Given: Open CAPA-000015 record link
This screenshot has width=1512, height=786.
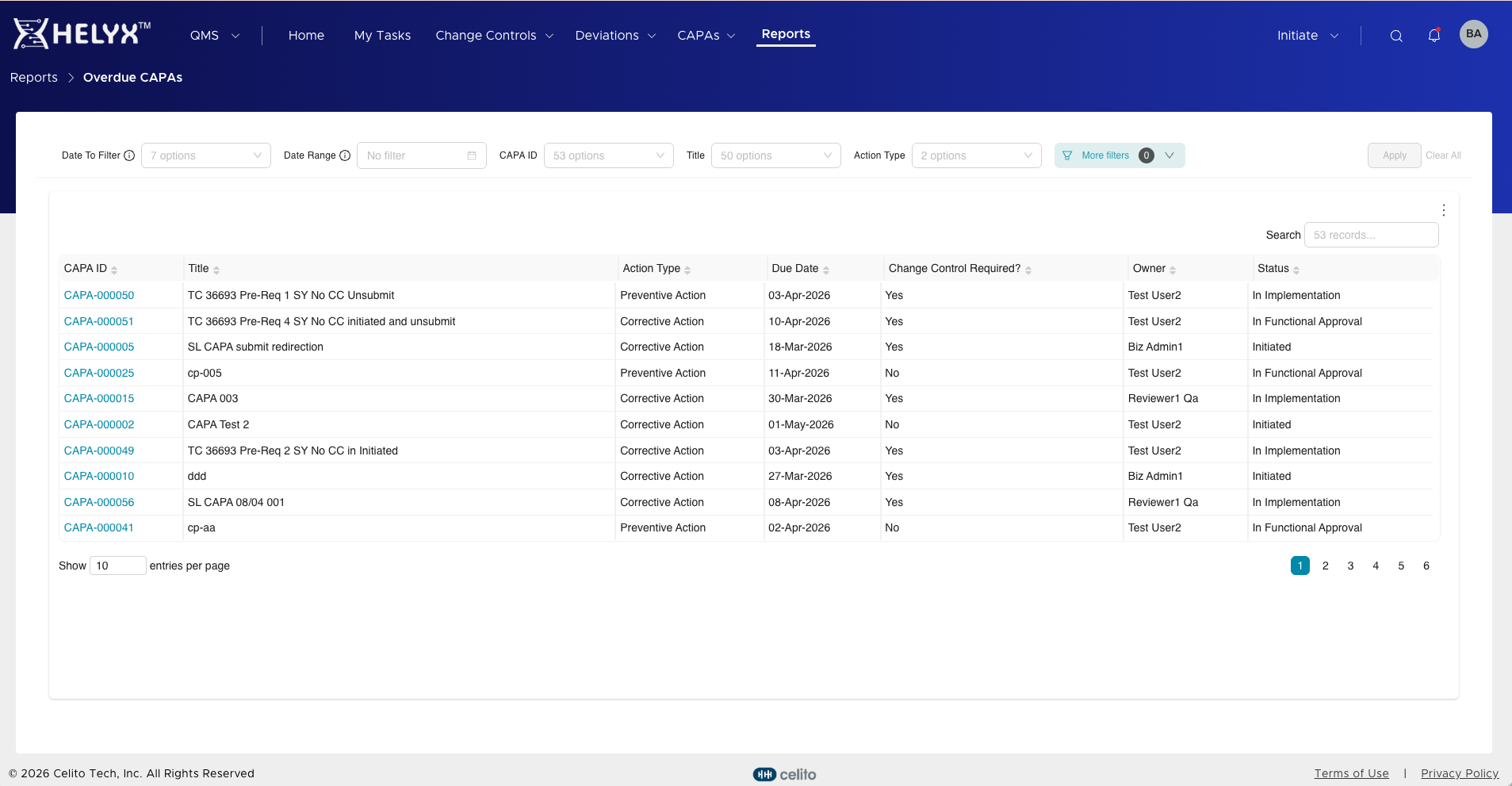Looking at the screenshot, I should pyautogui.click(x=99, y=398).
